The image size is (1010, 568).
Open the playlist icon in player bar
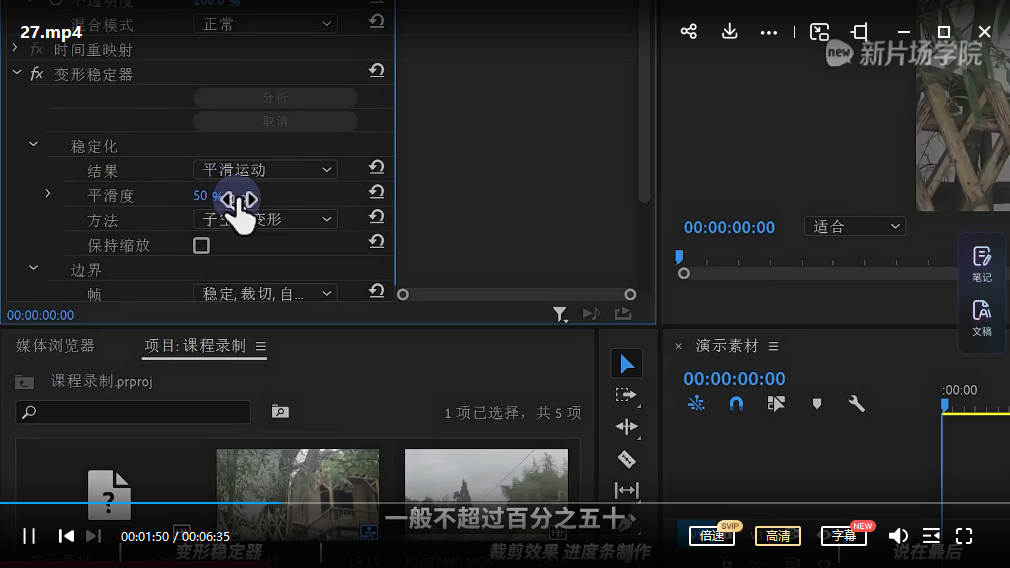pyautogui.click(x=931, y=536)
